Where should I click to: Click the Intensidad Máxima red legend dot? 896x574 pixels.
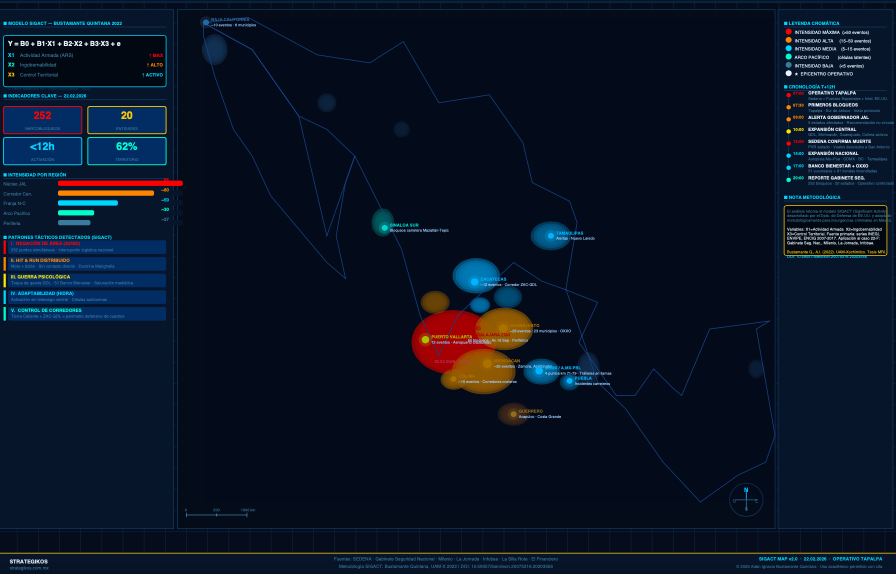(x=788, y=32)
